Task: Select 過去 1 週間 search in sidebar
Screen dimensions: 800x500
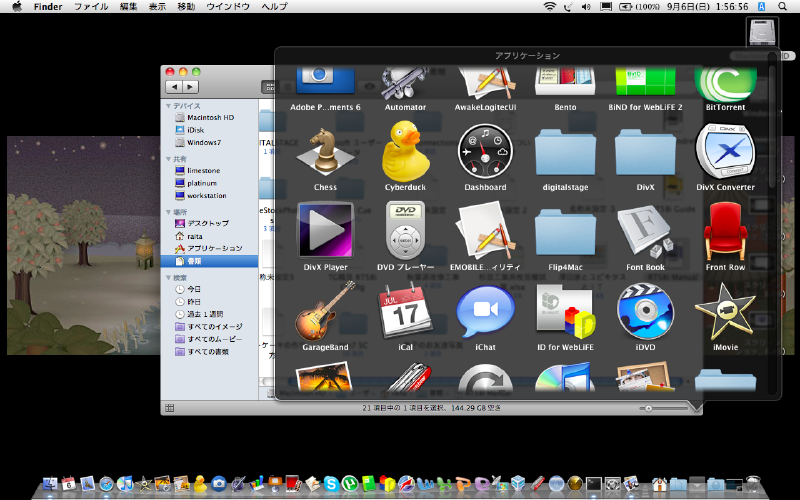Action: point(209,314)
